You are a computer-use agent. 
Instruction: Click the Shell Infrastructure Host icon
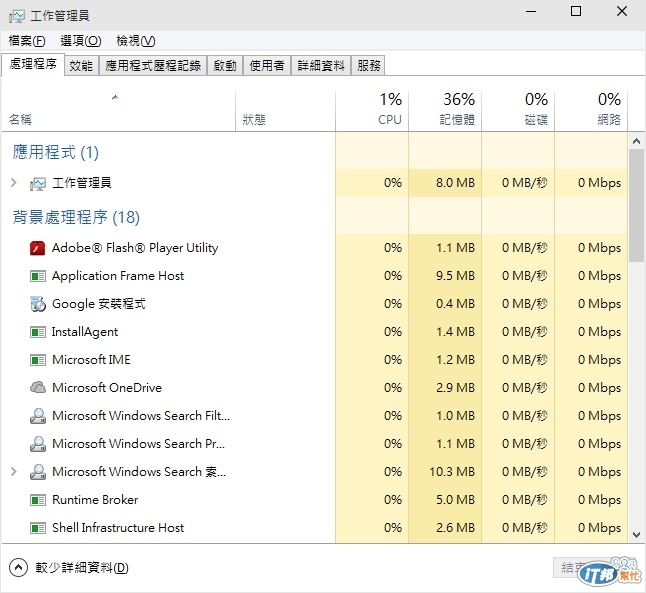[x=38, y=528]
